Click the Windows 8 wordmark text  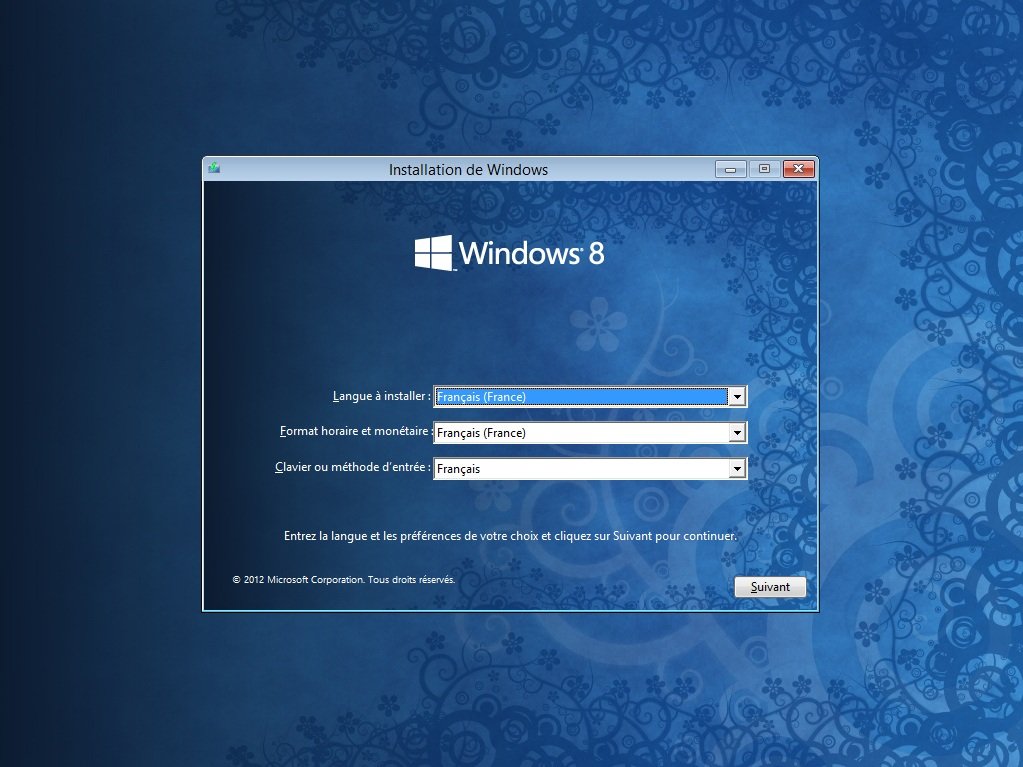(x=531, y=253)
